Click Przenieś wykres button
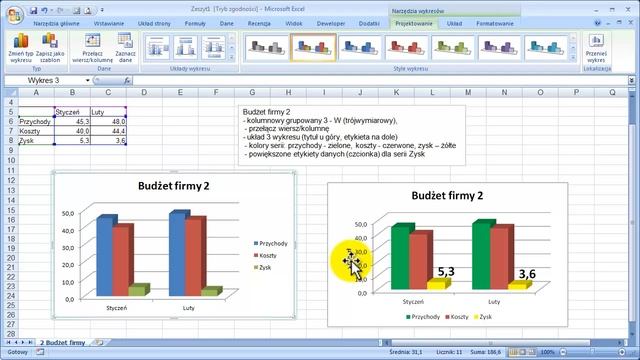The width and height of the screenshot is (640, 360). pos(596,48)
